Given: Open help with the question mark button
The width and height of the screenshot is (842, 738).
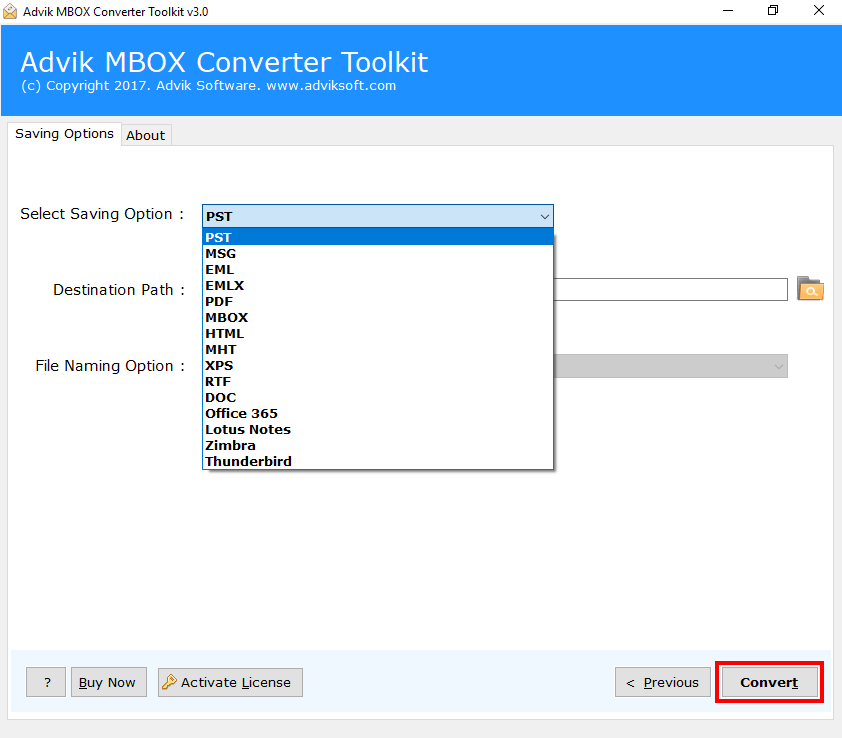Looking at the screenshot, I should coord(46,682).
